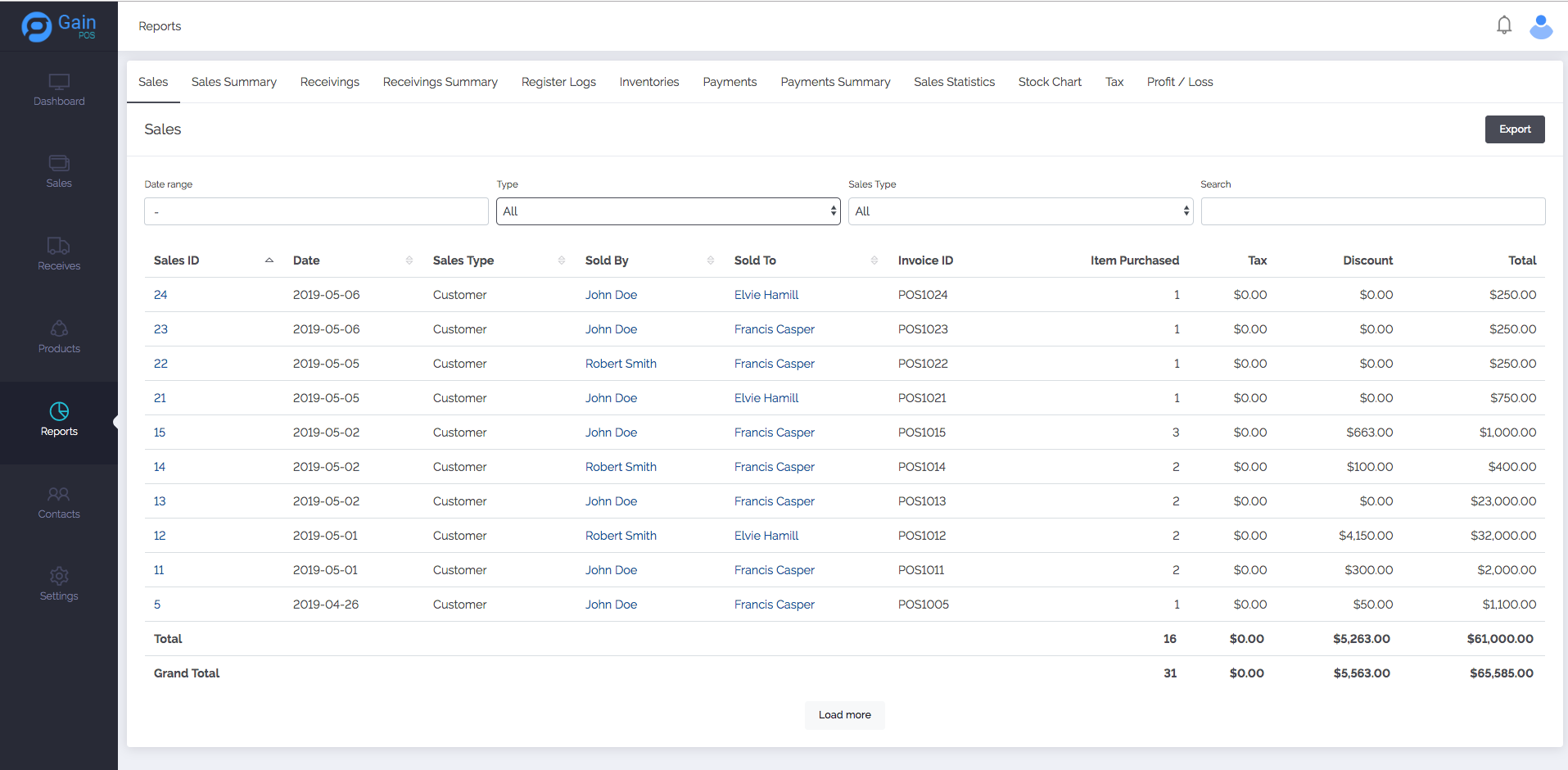Click into the Search input field
1568x770 pixels.
(x=1372, y=211)
